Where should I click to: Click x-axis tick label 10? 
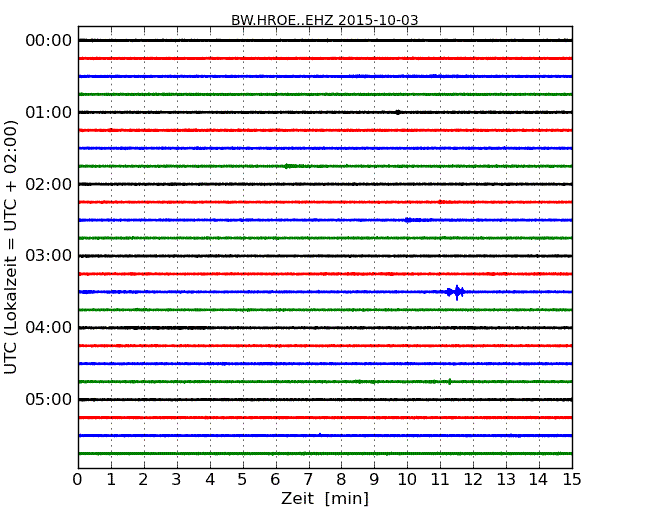[x=407, y=480]
